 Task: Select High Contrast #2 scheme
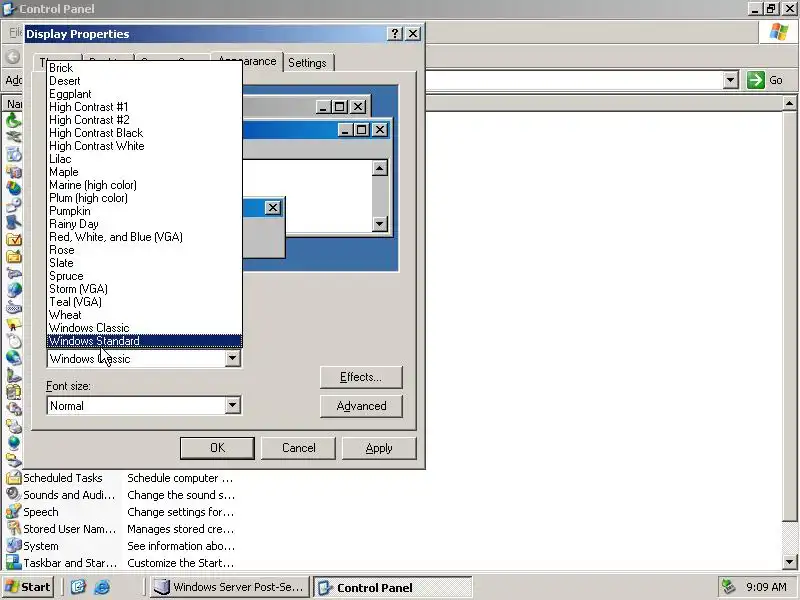click(x=144, y=120)
